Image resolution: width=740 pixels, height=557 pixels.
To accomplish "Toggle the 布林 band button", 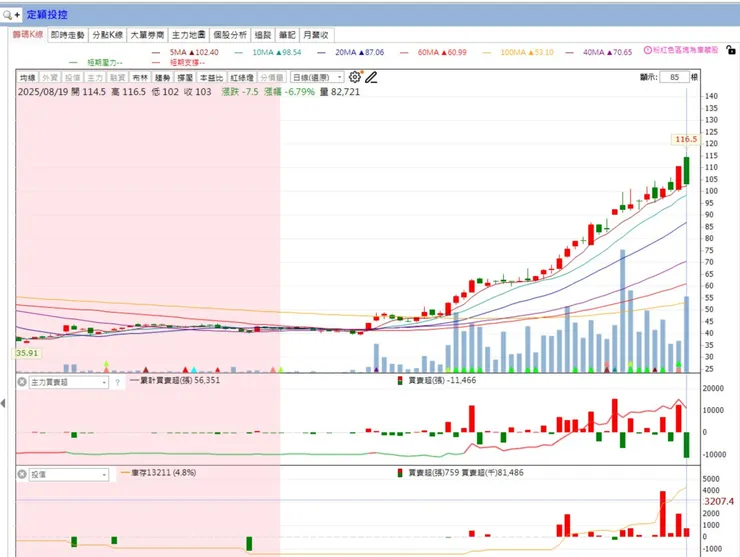I will coord(140,77).
